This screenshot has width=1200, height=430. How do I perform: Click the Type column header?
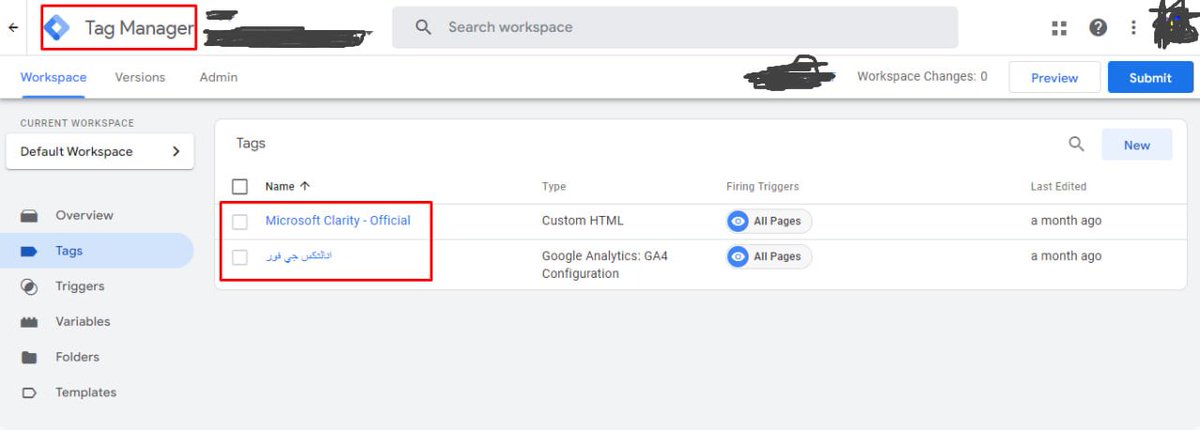(x=554, y=187)
